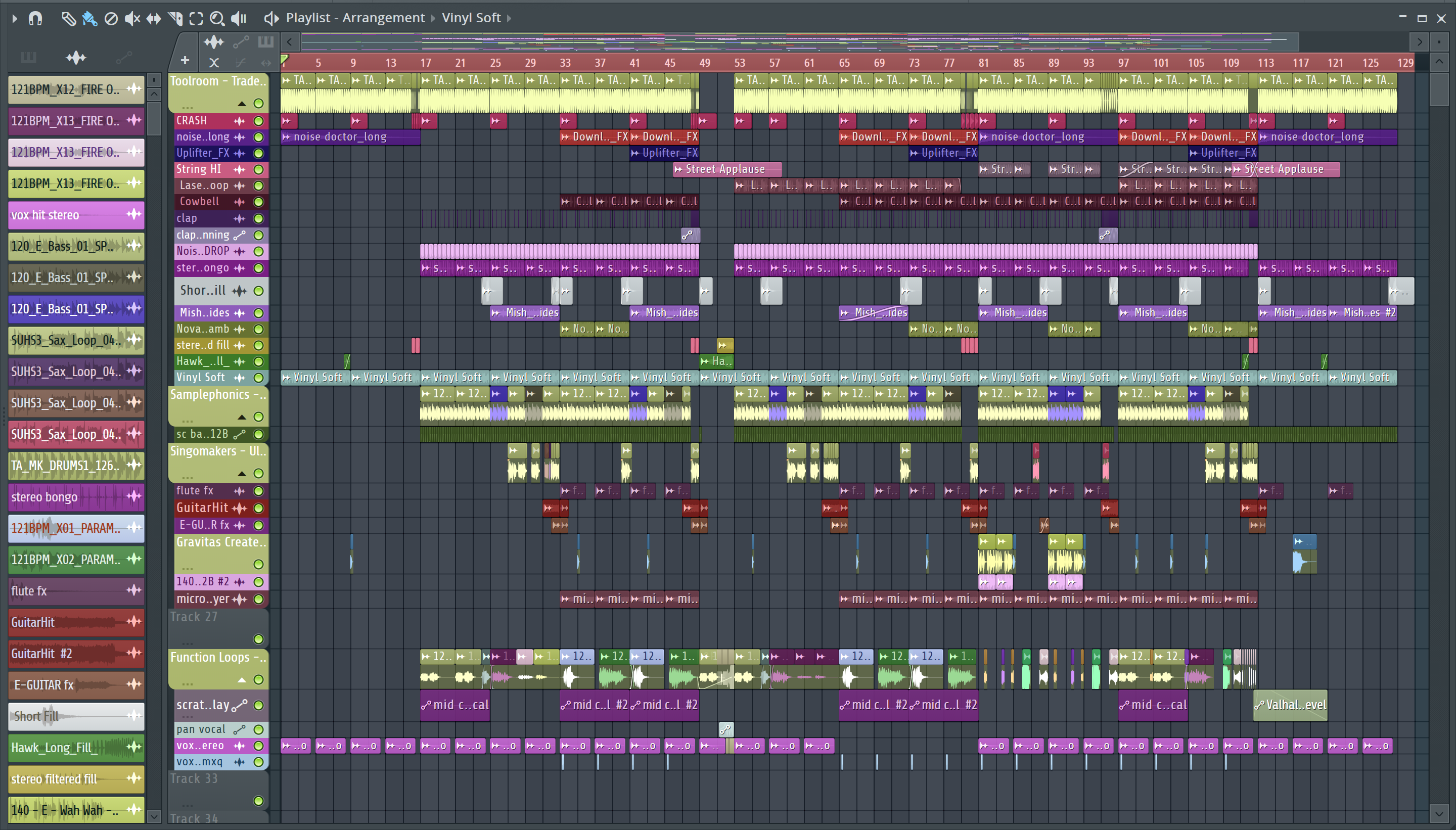The height and width of the screenshot is (830, 1456).
Task: Select the Valhal..evel automation clip
Action: [1291, 706]
